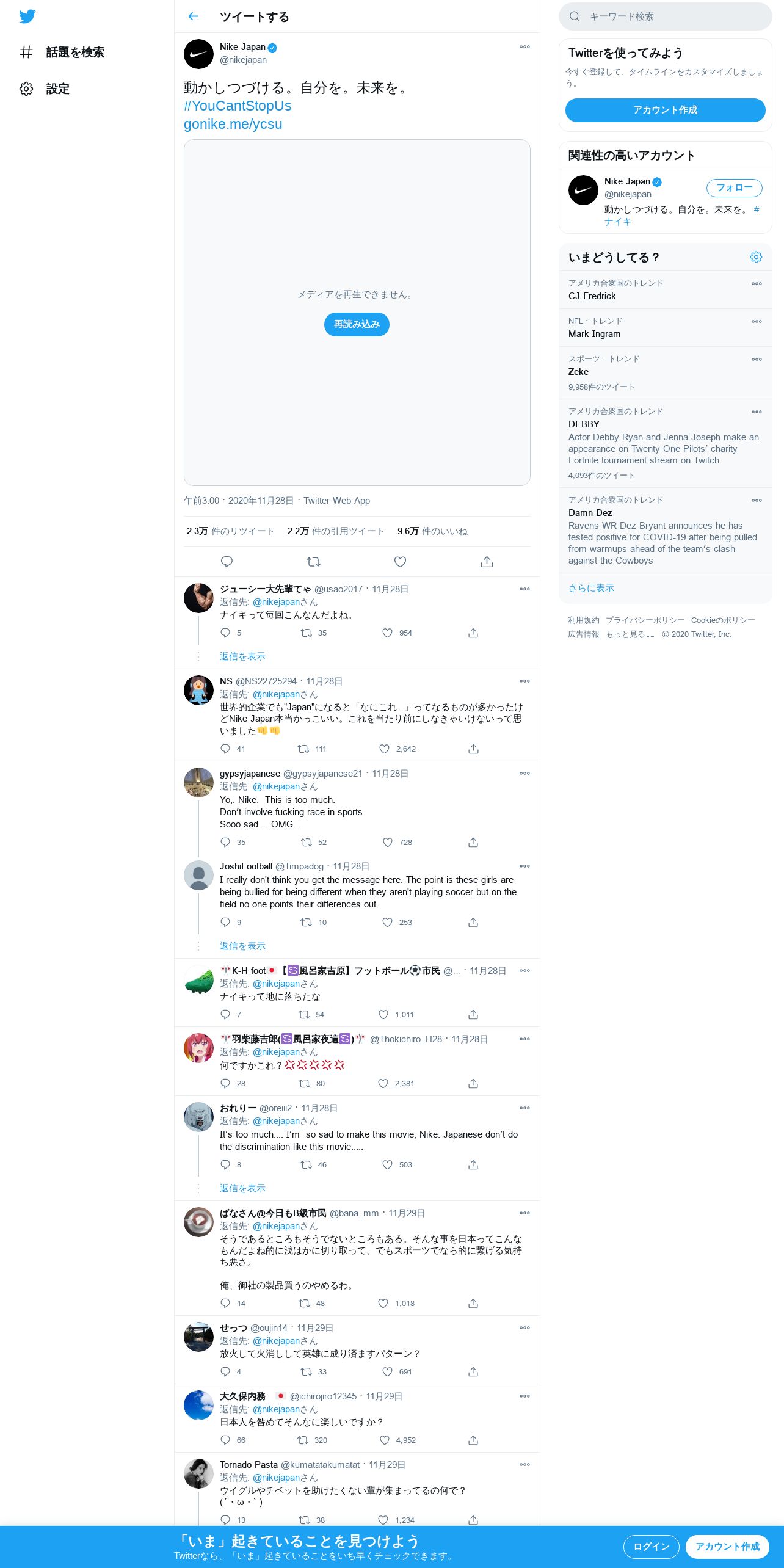The image size is (784, 1568).
Task: Open the 話題を検索 explore menu item
Action: coord(62,52)
